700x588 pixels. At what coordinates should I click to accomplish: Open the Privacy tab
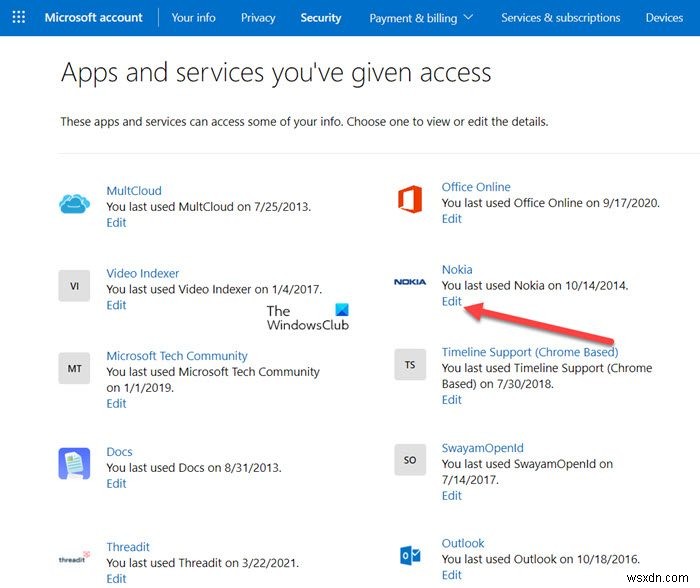coord(258,18)
